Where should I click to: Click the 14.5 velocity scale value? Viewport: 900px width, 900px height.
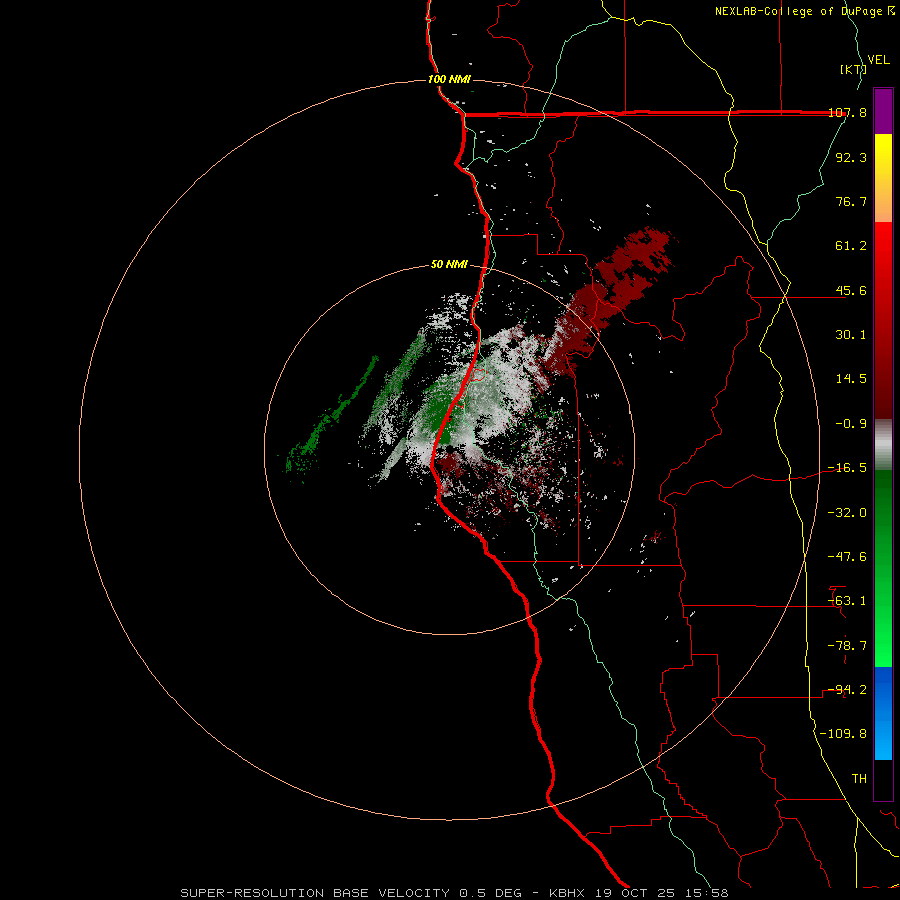(851, 379)
